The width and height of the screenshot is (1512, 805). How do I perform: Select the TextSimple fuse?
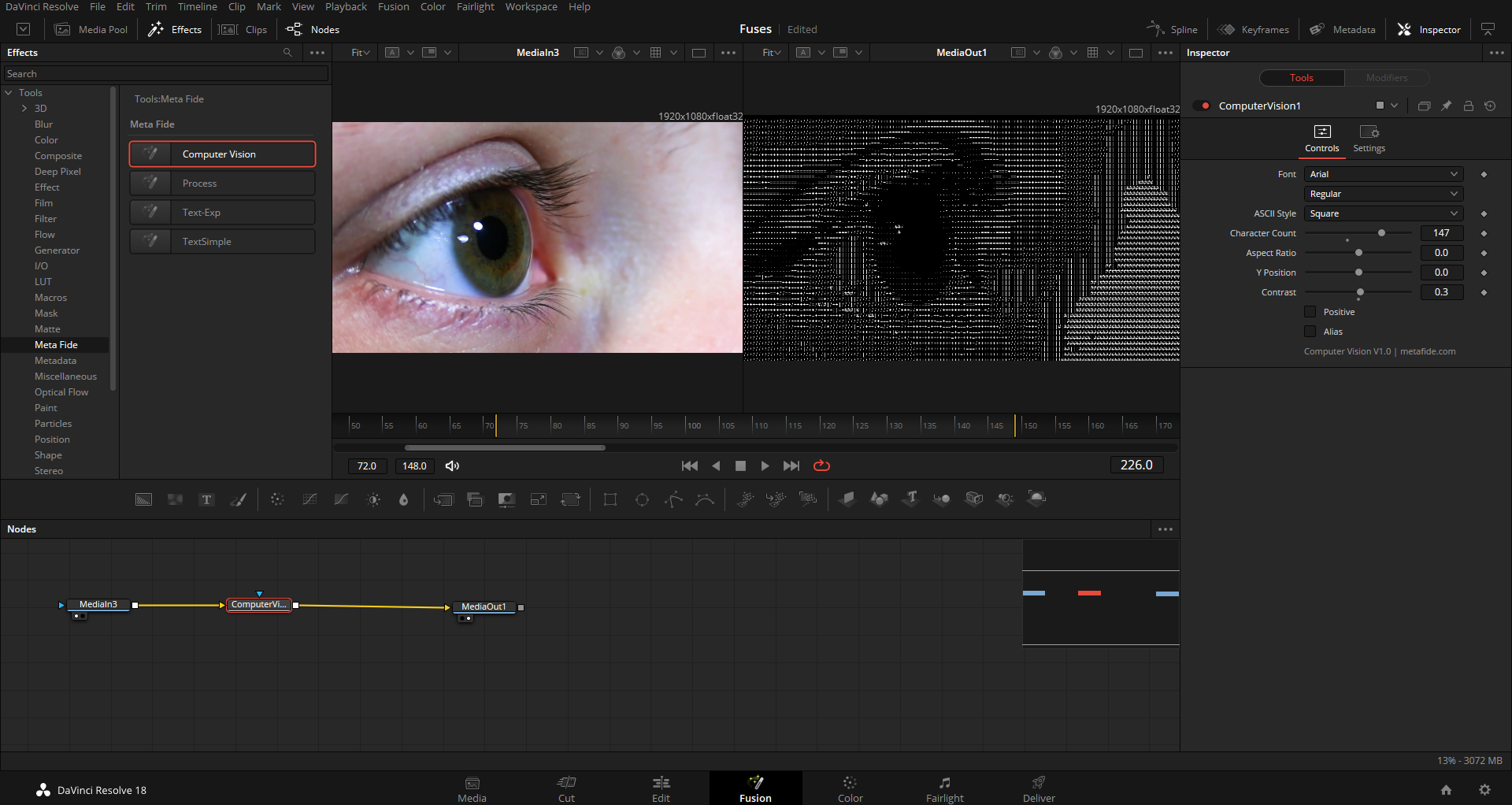point(222,242)
